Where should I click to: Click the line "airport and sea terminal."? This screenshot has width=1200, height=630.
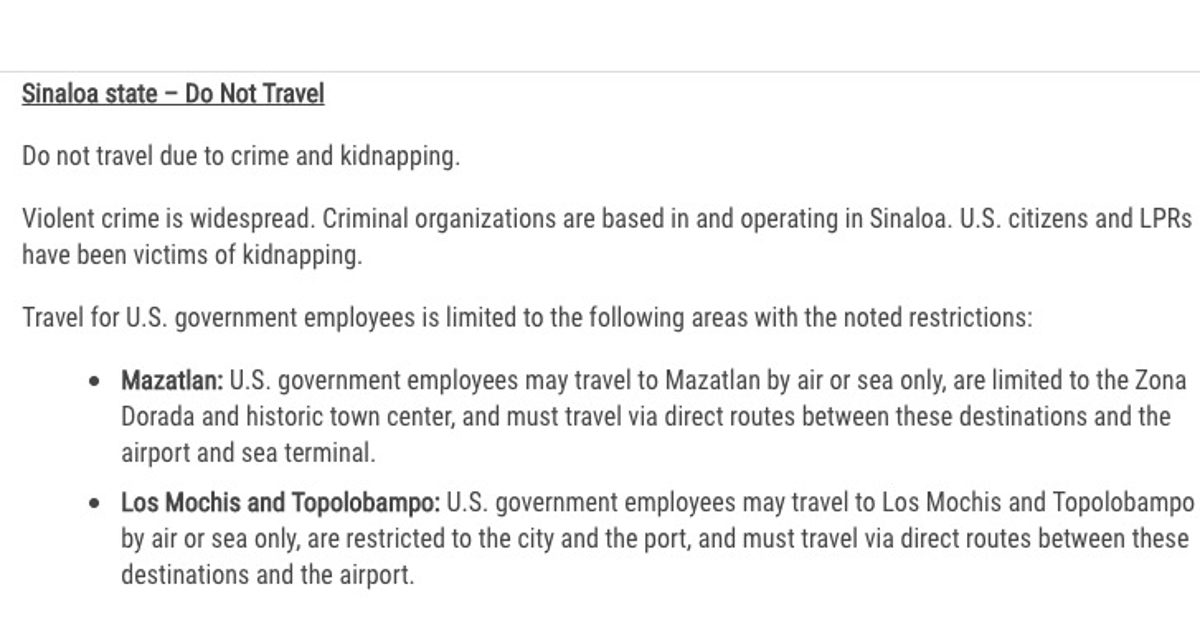click(248, 452)
